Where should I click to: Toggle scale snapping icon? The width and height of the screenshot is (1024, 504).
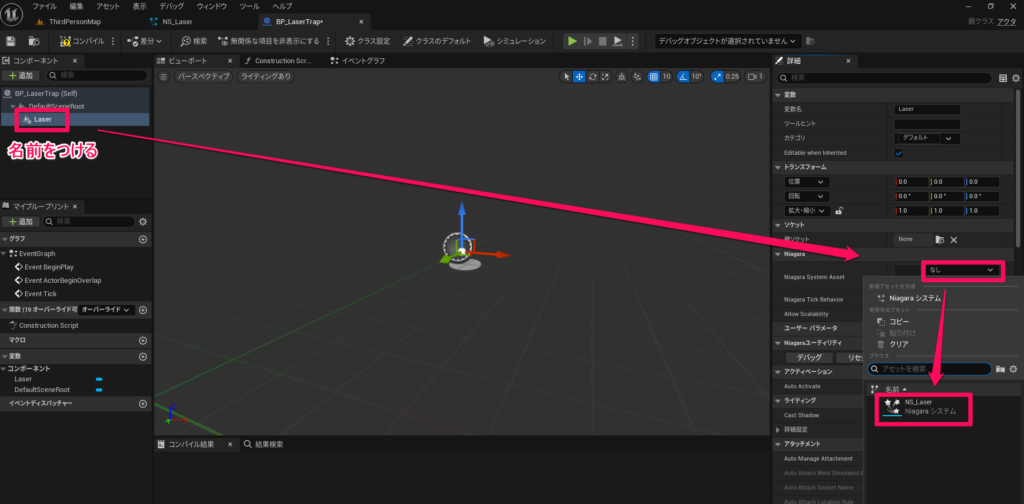click(718, 76)
